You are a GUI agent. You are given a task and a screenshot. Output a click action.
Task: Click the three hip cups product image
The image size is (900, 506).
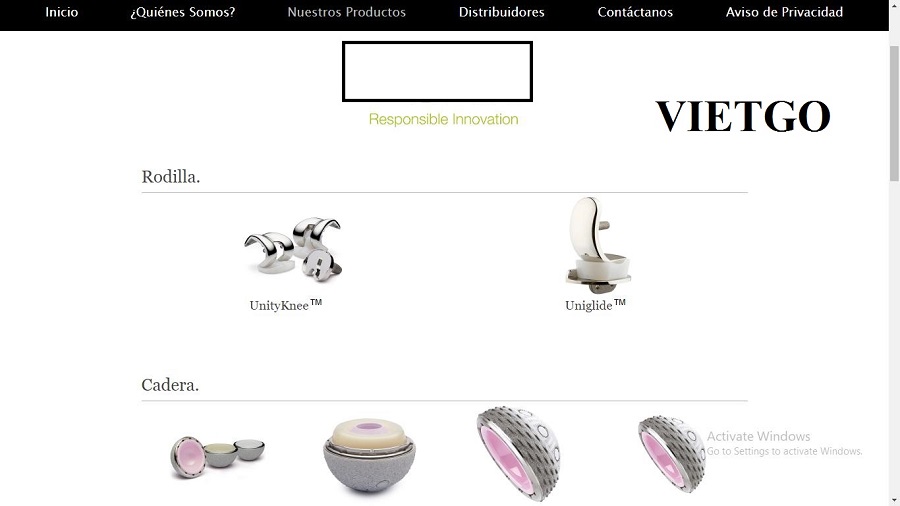(x=218, y=457)
